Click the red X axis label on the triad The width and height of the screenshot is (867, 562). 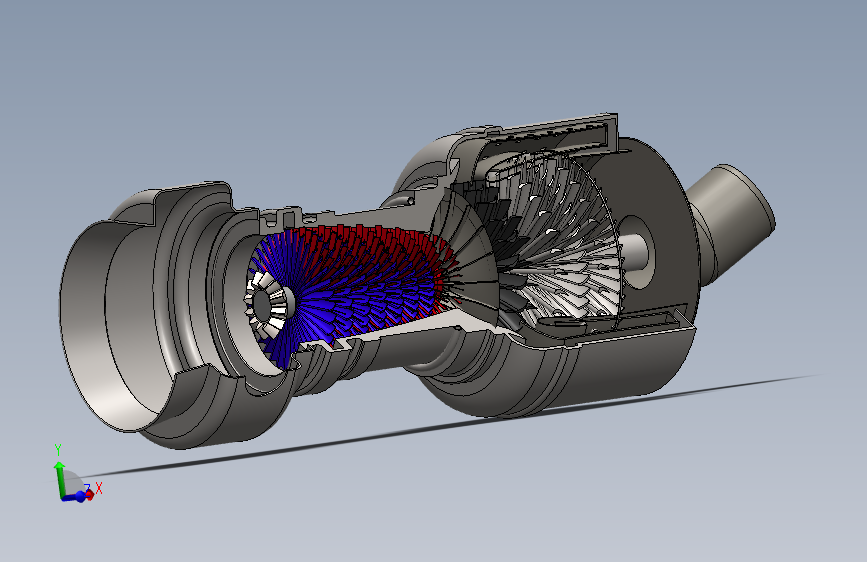(99, 488)
